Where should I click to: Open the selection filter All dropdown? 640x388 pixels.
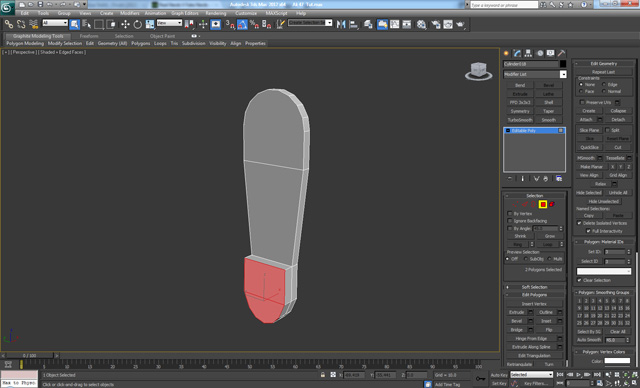tap(55, 23)
